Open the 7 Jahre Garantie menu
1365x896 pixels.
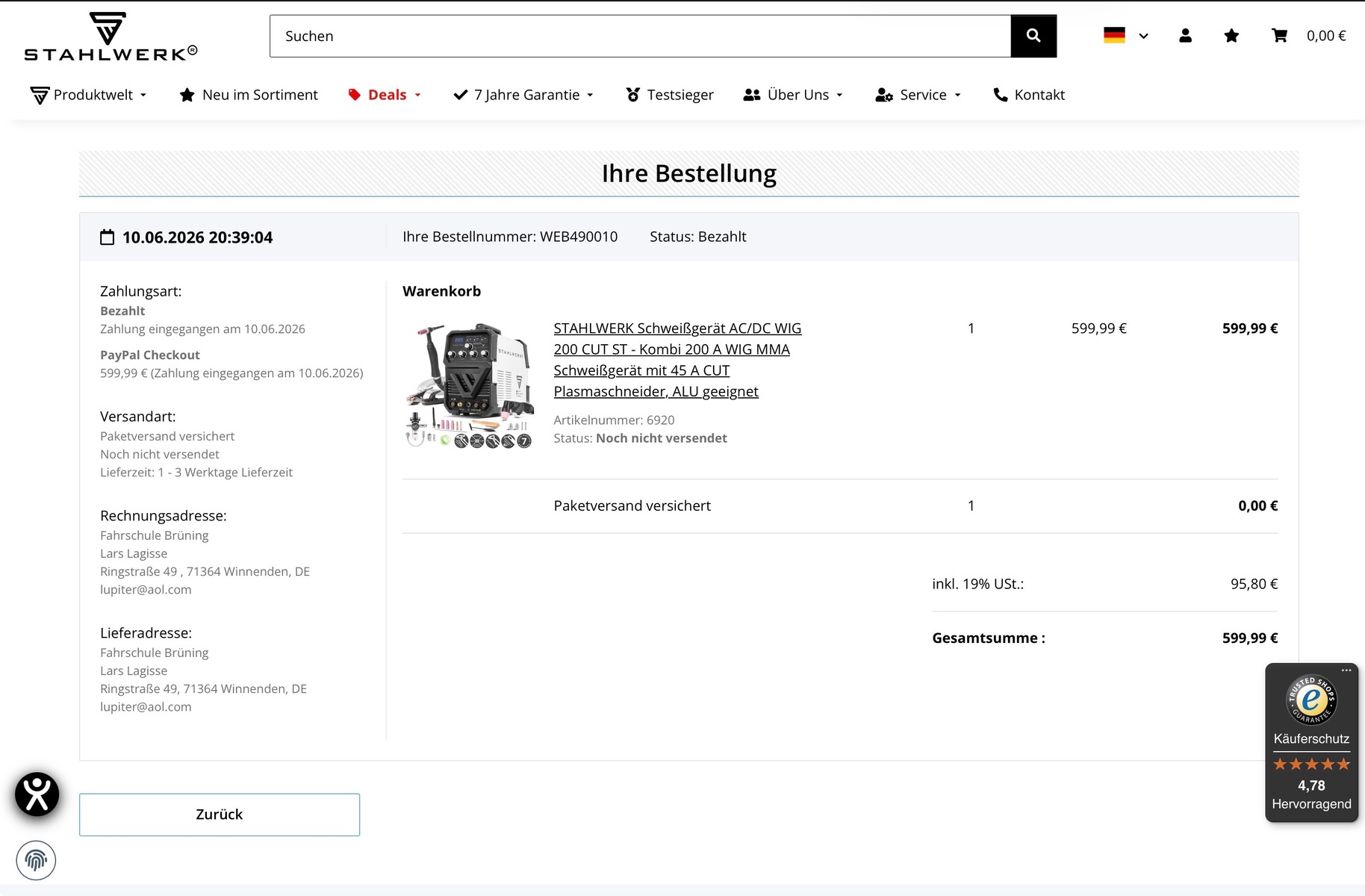(x=523, y=95)
